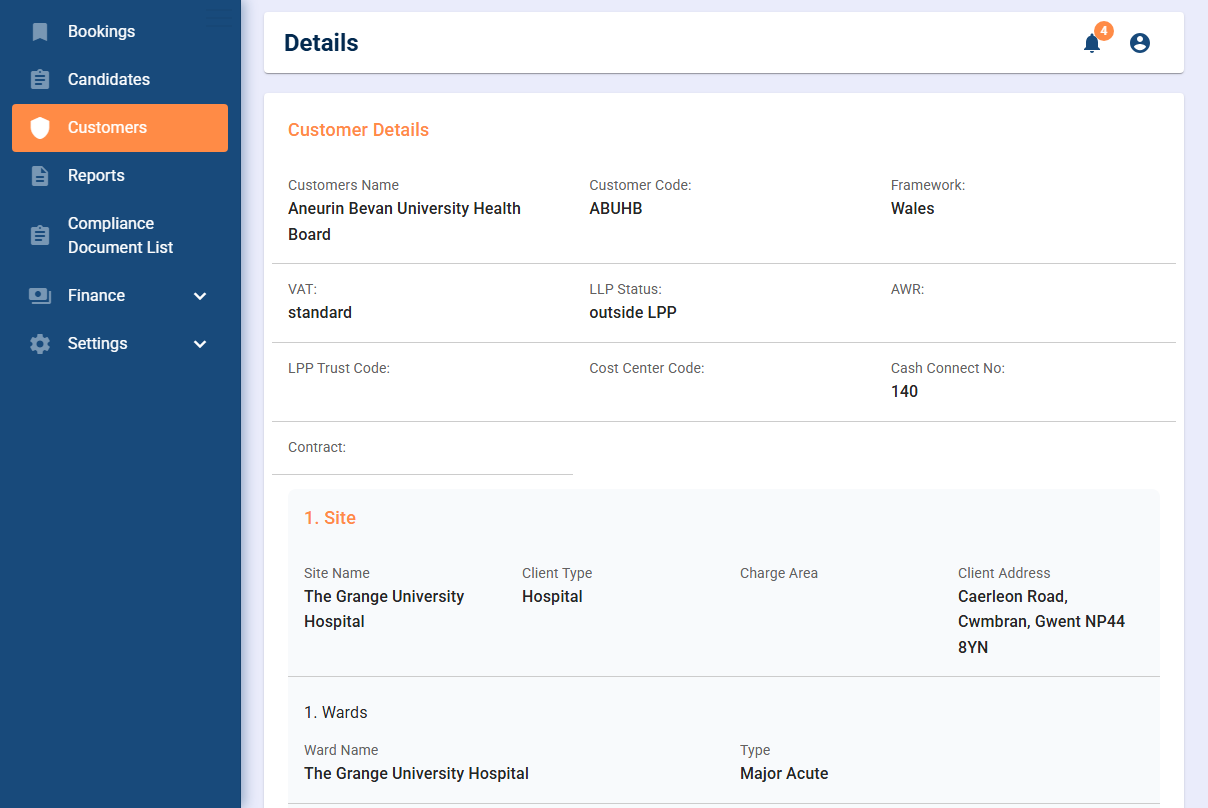The height and width of the screenshot is (808, 1208).
Task: Click the Customer Details heading
Action: click(358, 130)
